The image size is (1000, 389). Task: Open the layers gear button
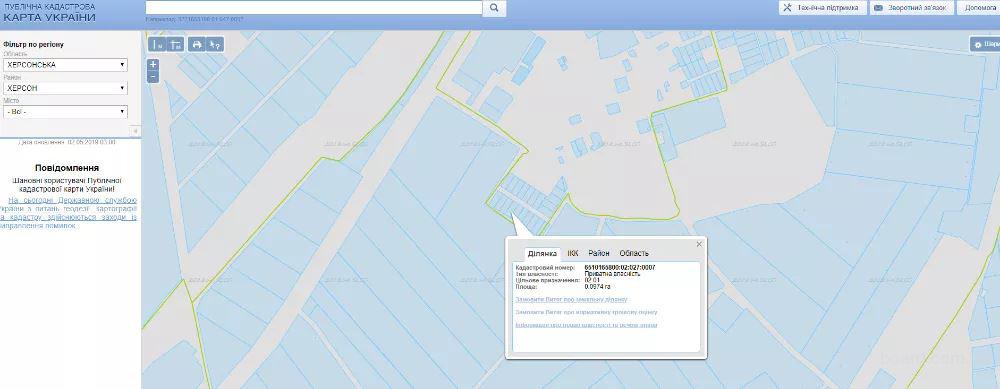[985, 44]
